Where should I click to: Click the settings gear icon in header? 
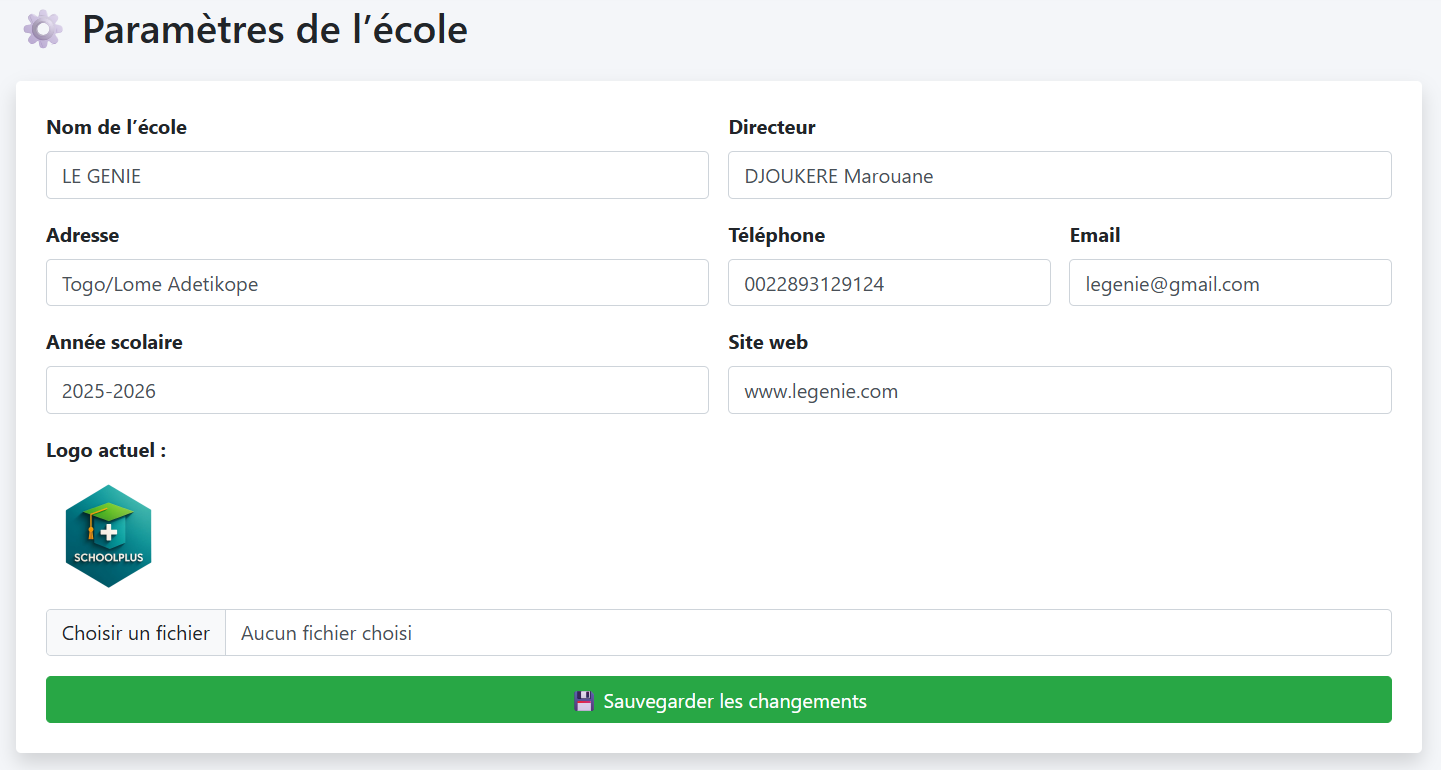(42, 29)
